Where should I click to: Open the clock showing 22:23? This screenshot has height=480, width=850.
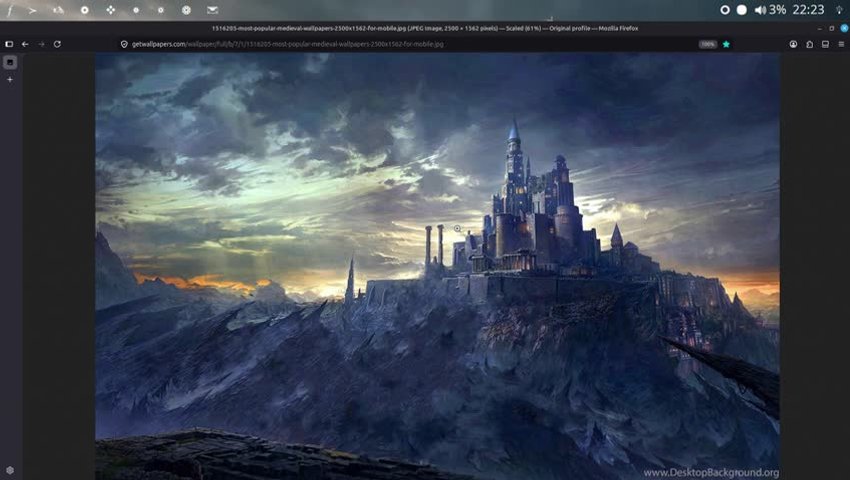coord(807,9)
